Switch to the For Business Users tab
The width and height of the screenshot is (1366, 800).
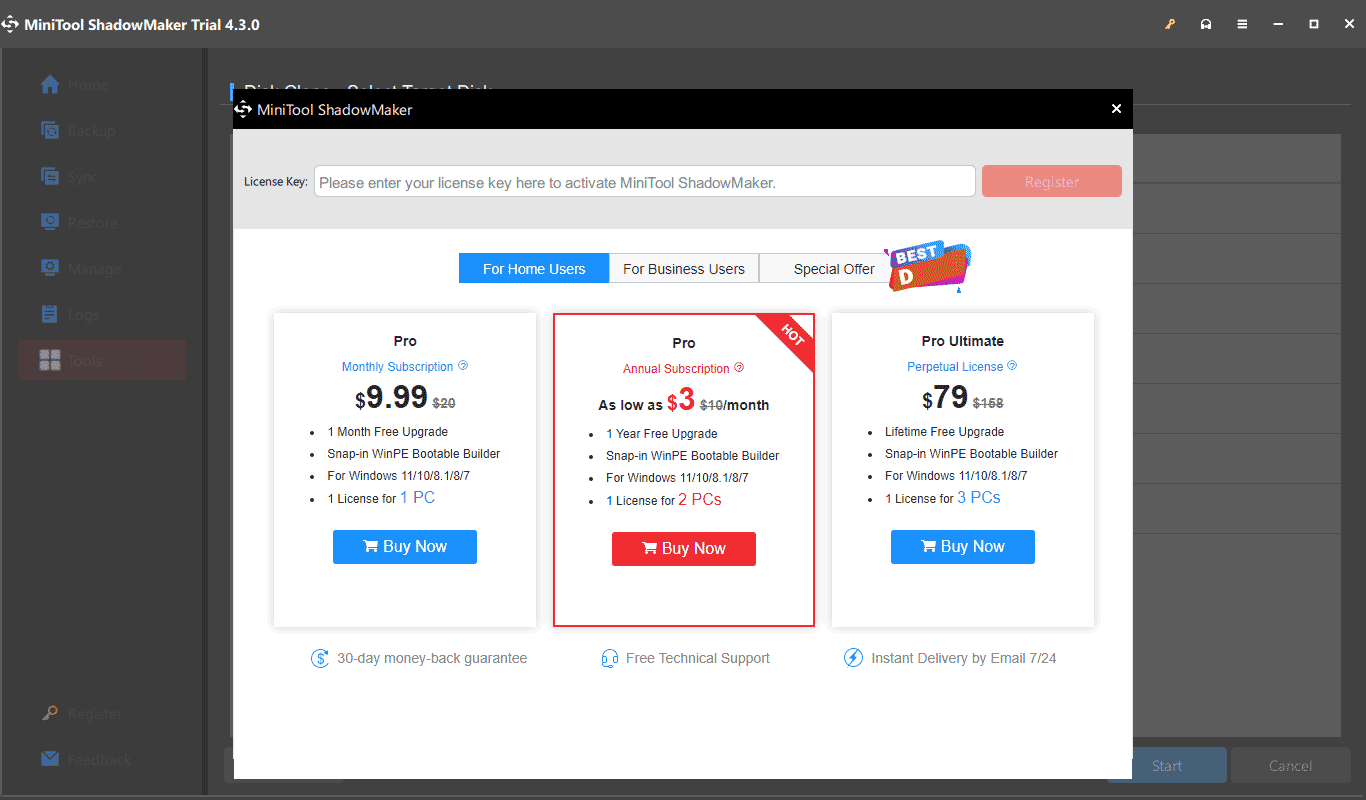pyautogui.click(x=684, y=268)
